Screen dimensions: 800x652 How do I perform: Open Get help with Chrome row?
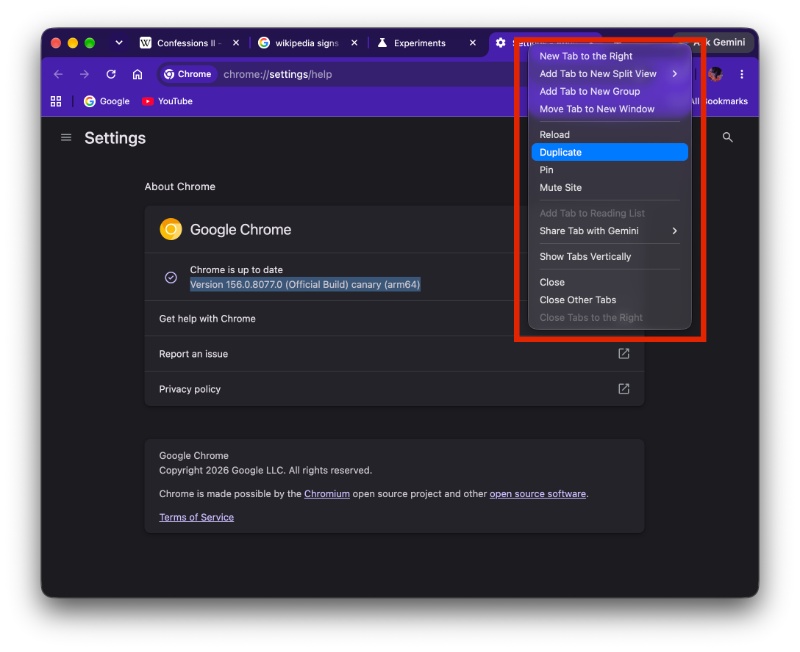pyautogui.click(x=394, y=318)
